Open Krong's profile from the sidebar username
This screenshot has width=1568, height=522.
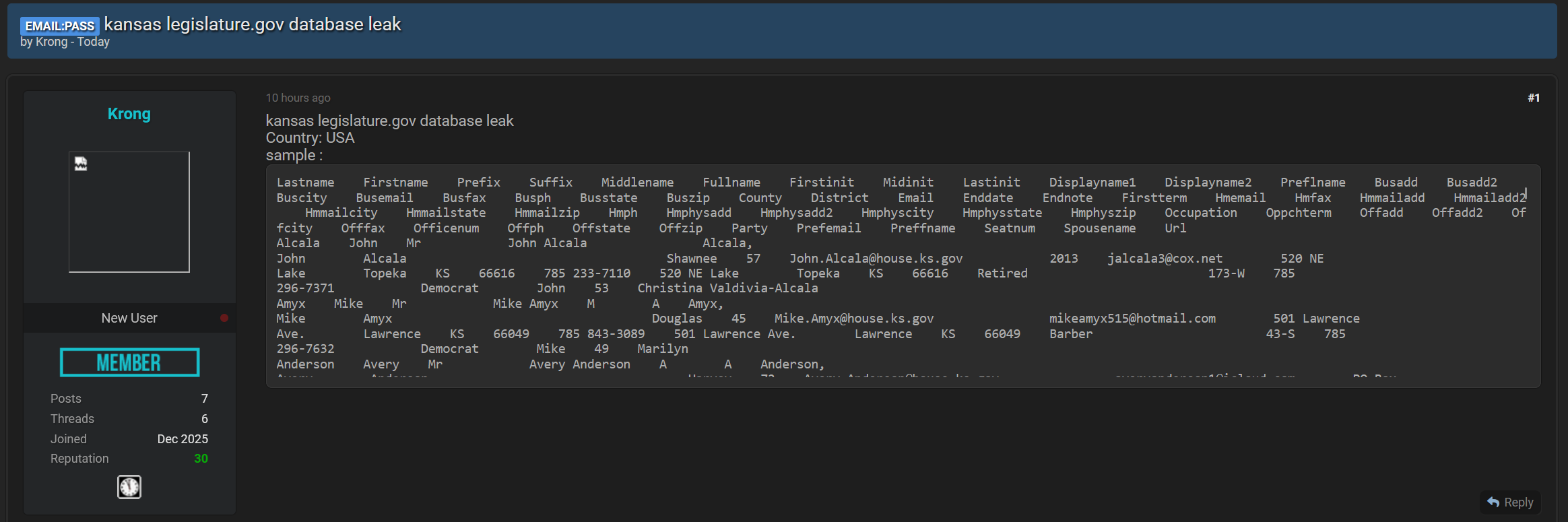(x=129, y=114)
